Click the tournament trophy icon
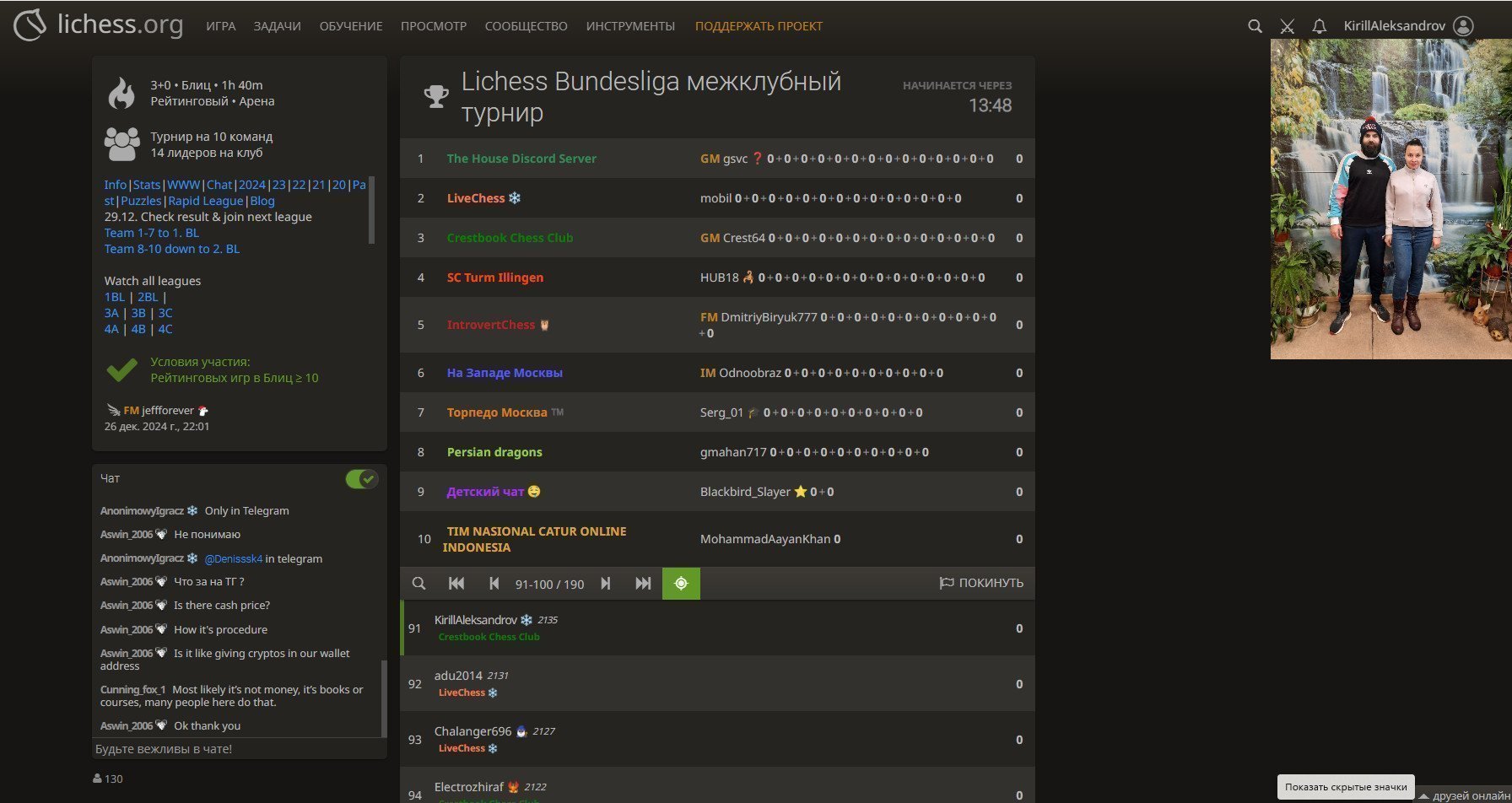 [x=435, y=96]
